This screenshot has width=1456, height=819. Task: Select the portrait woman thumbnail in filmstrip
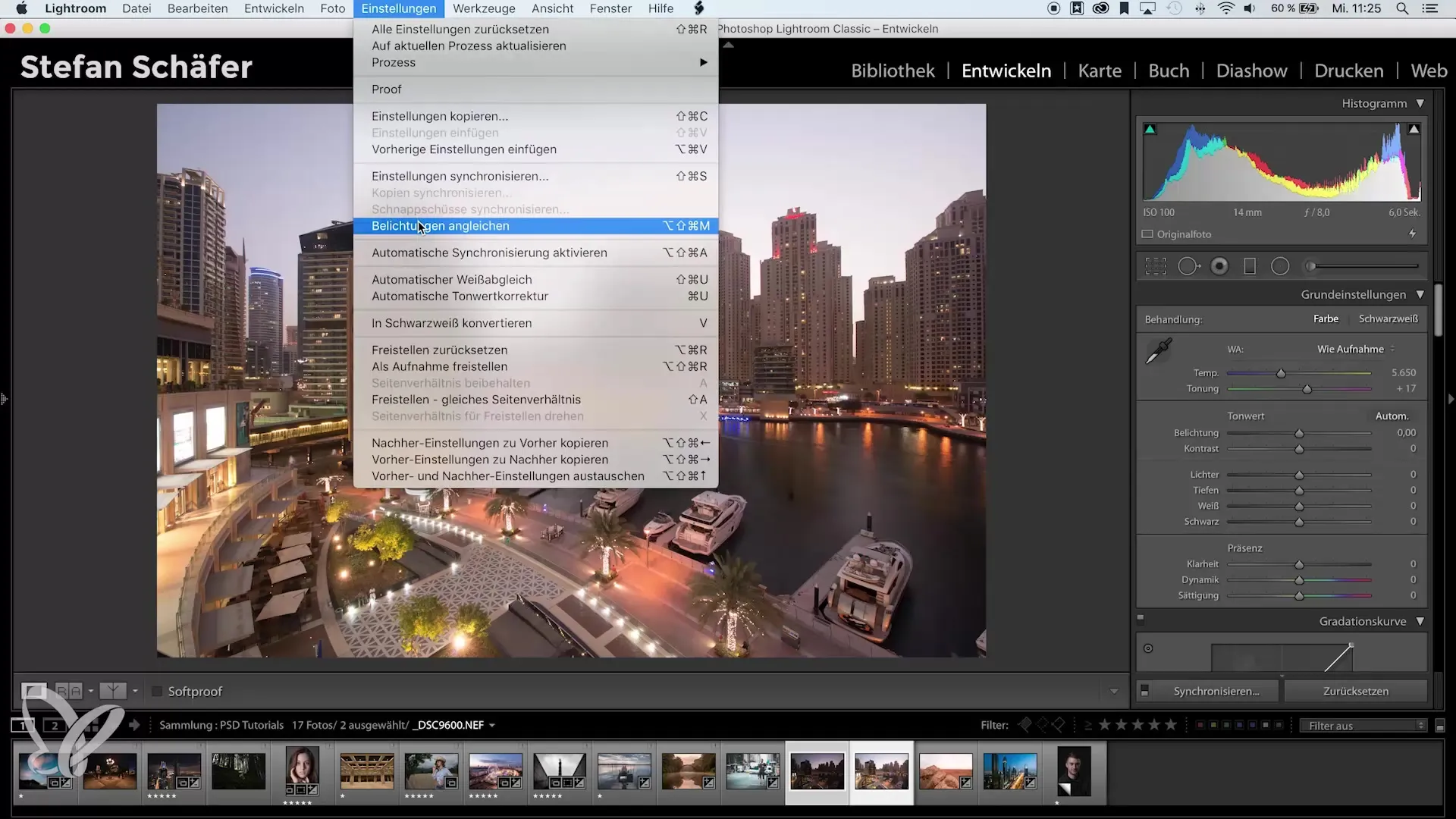click(x=302, y=771)
